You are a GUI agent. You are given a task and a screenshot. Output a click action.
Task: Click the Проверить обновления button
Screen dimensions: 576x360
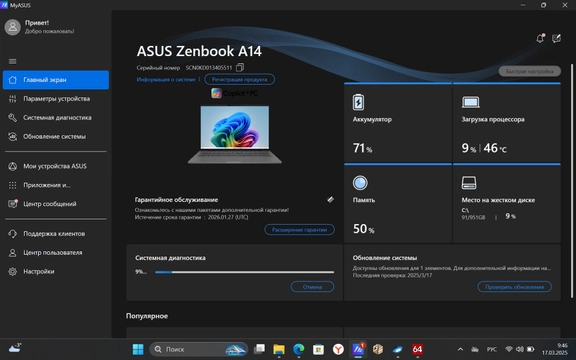tap(514, 287)
